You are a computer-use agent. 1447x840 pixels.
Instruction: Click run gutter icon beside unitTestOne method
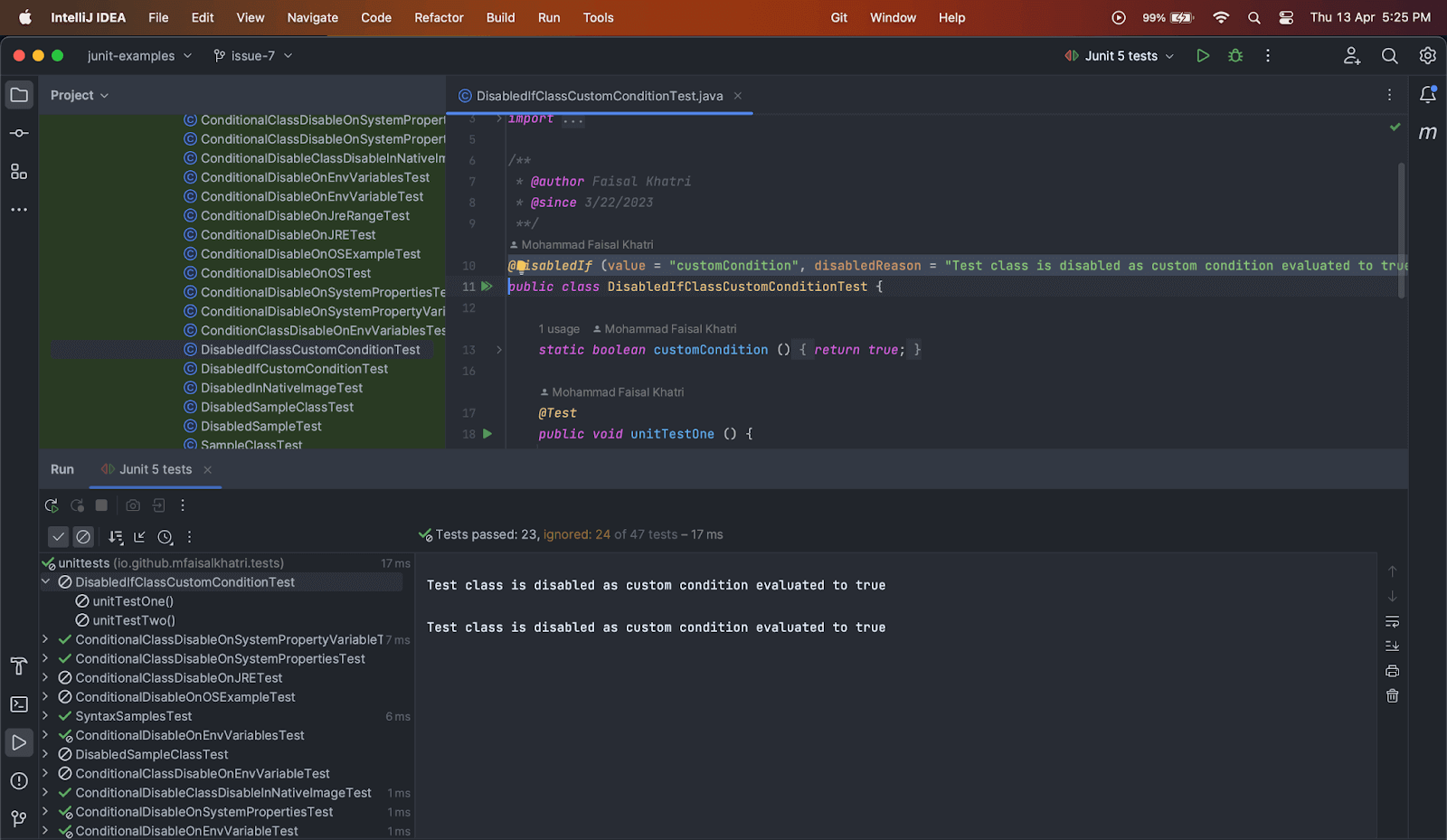[487, 434]
